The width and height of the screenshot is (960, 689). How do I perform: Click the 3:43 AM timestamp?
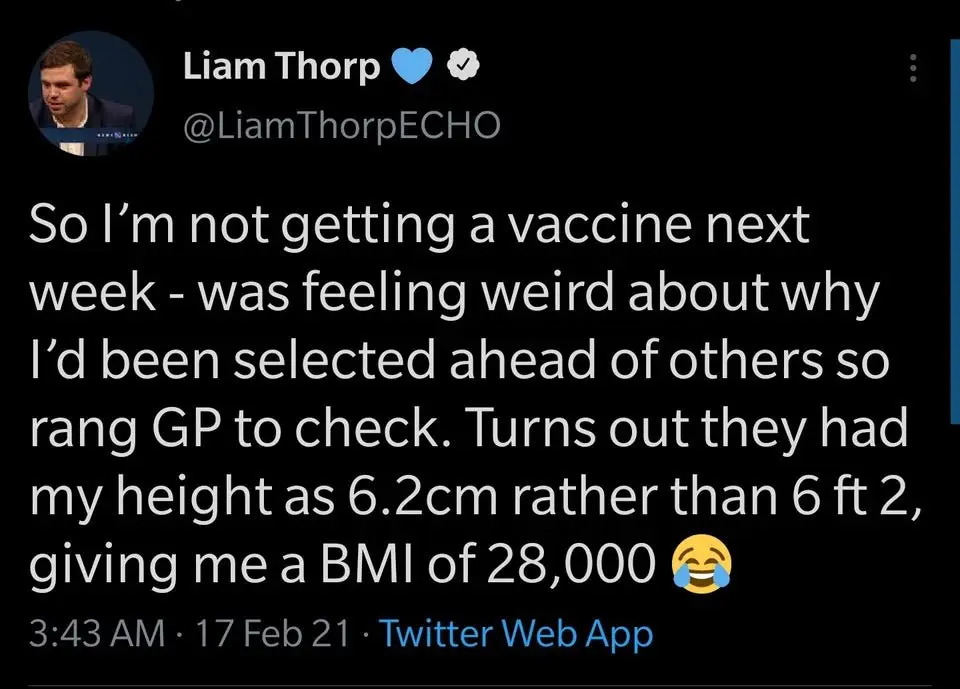tap(97, 633)
